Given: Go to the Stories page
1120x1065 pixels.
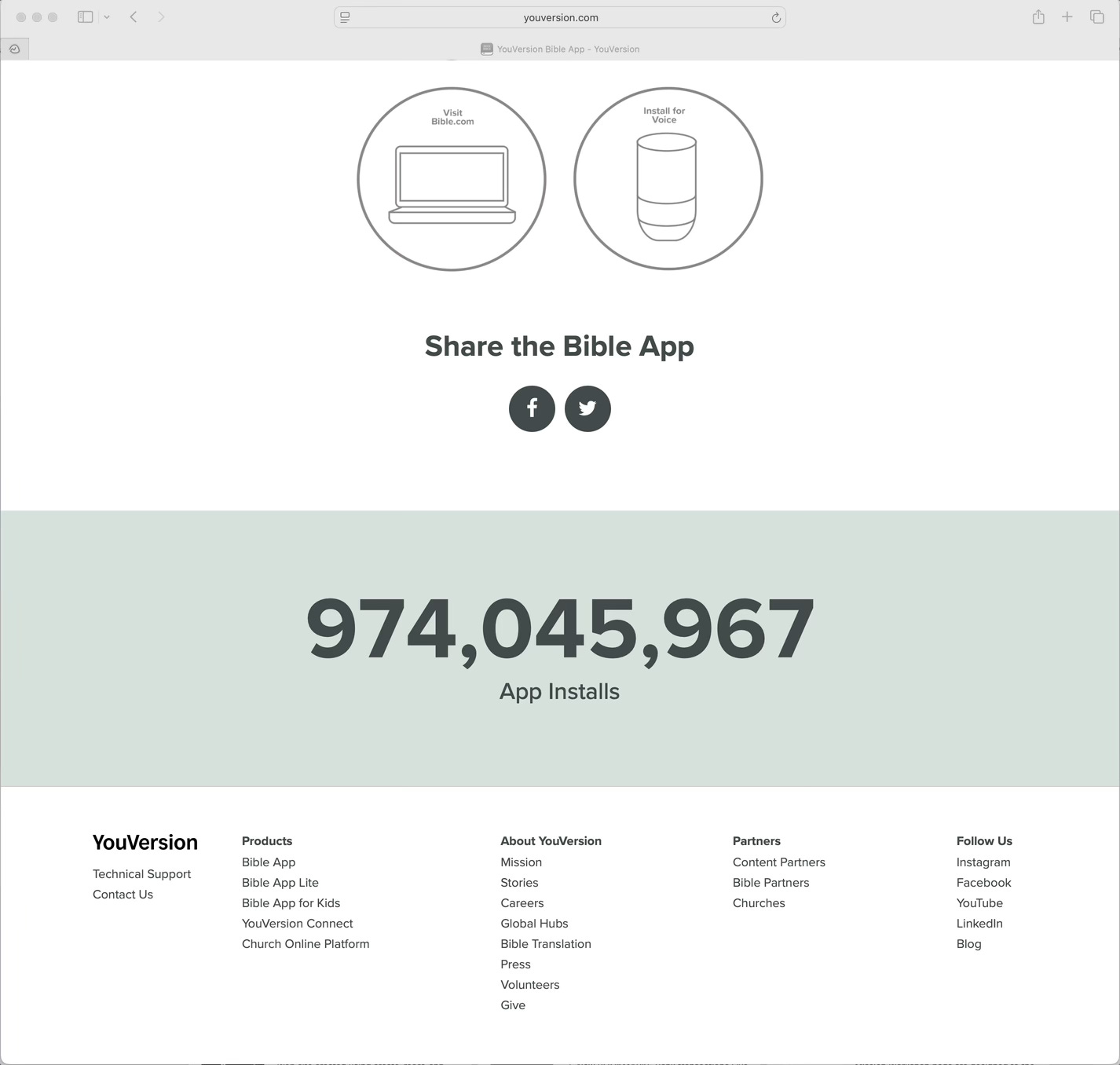Looking at the screenshot, I should click(519, 883).
